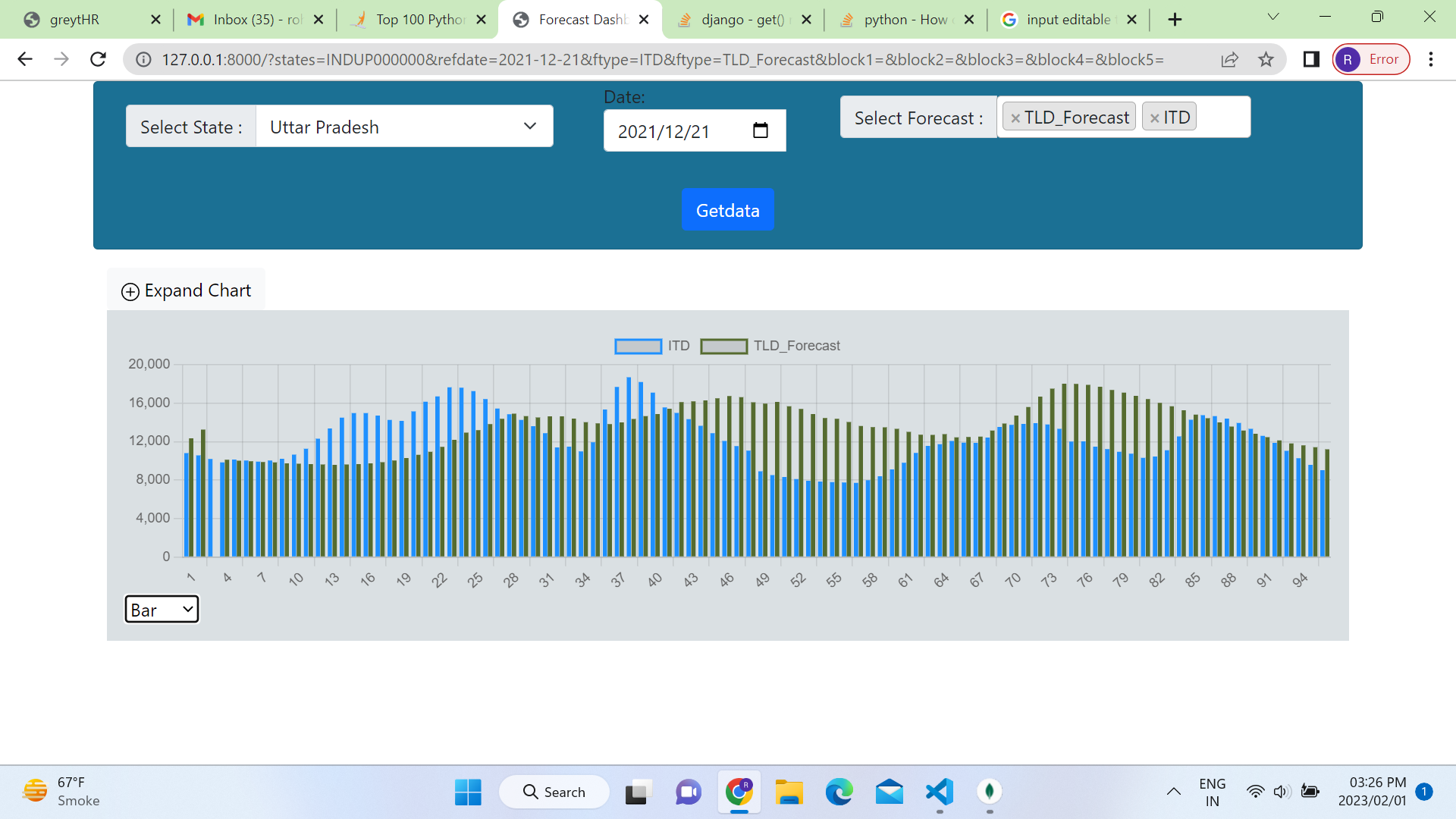Image resolution: width=1456 pixels, height=819 pixels.
Task: Click the date picker calendar icon
Action: coord(761,130)
